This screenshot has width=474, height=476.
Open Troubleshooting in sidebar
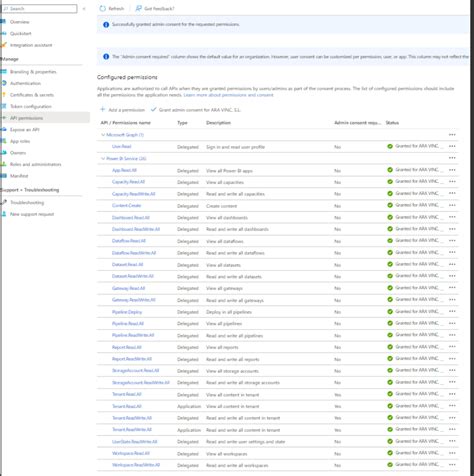click(27, 202)
